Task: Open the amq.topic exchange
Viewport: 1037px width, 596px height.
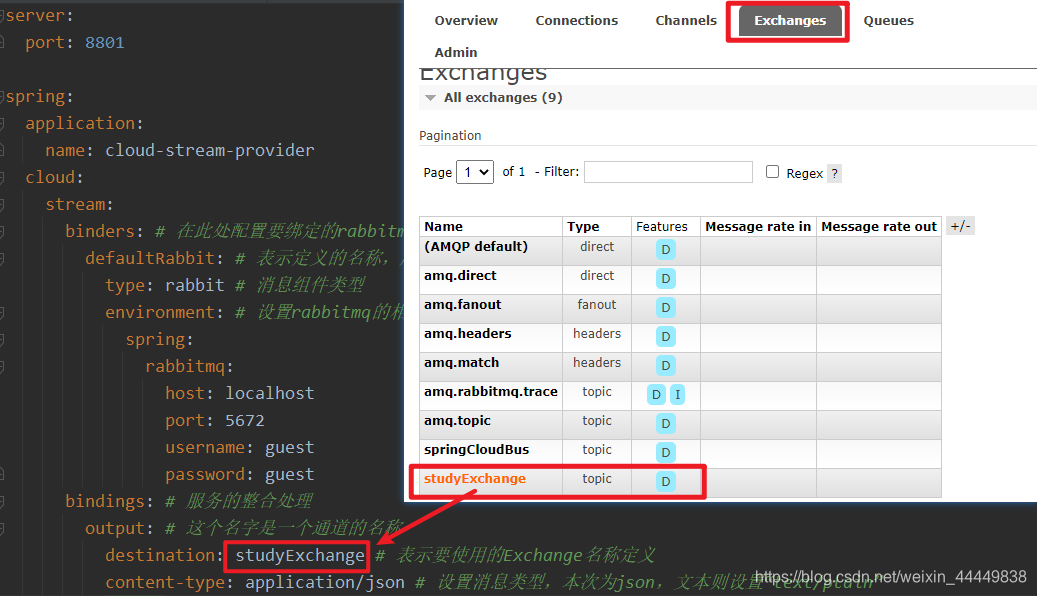Action: pos(457,421)
